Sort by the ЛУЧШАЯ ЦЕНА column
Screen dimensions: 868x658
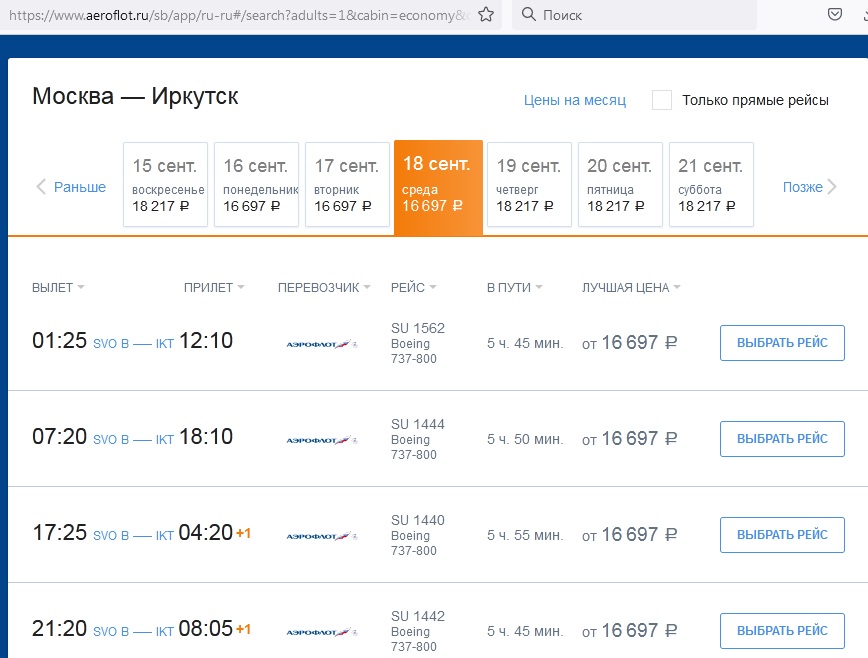pos(631,288)
